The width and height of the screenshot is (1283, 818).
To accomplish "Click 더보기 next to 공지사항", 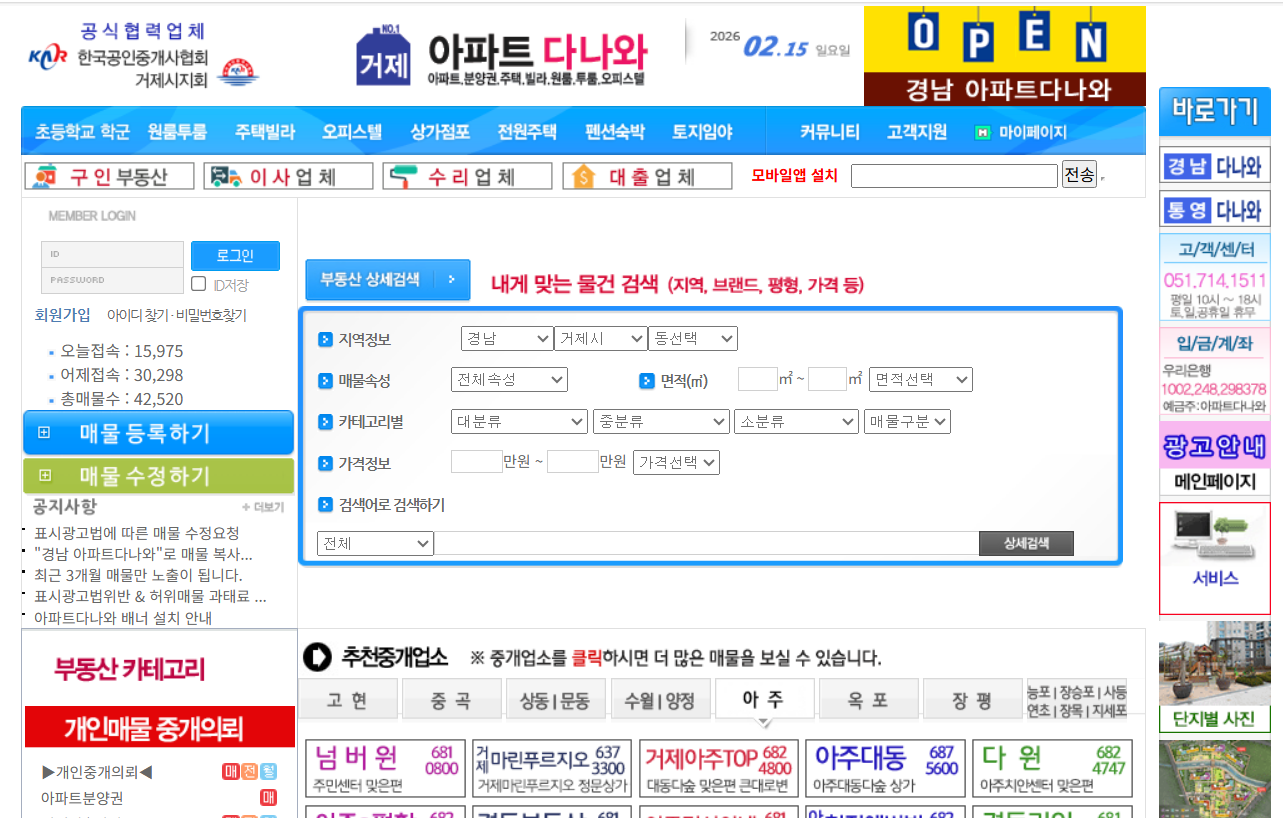I will coord(263,507).
